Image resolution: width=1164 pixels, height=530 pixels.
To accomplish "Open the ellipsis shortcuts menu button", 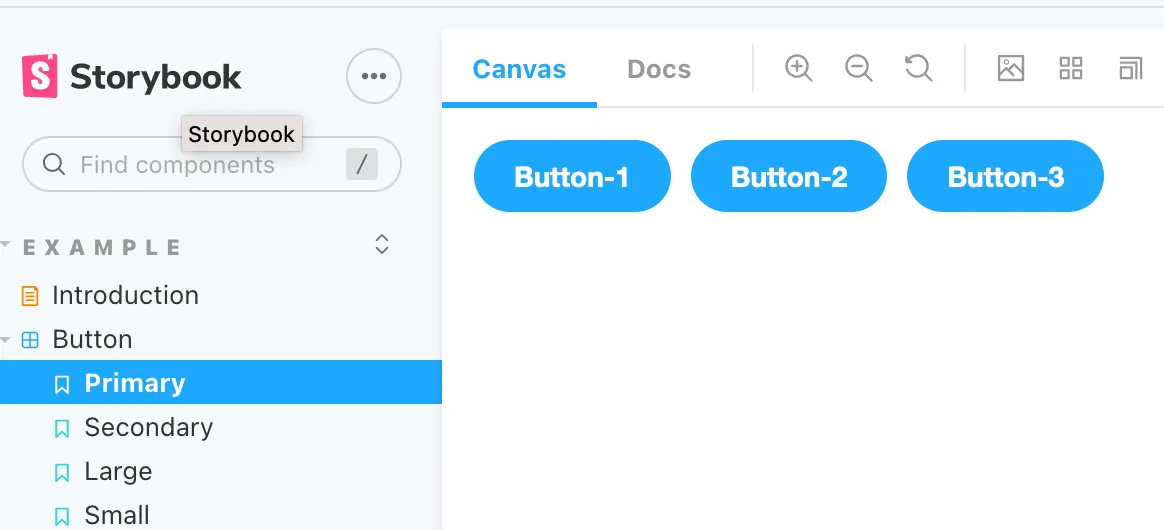I will (x=374, y=76).
